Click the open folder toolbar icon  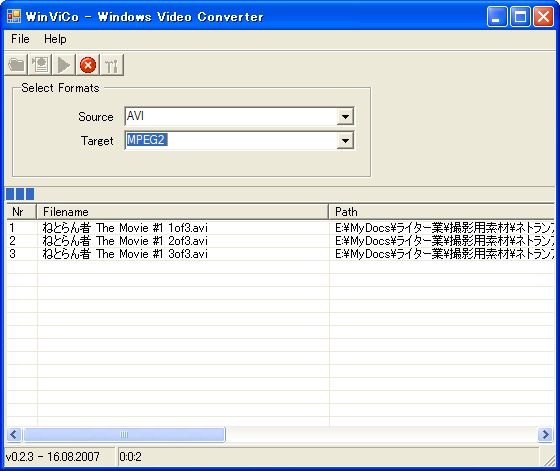(x=16, y=65)
